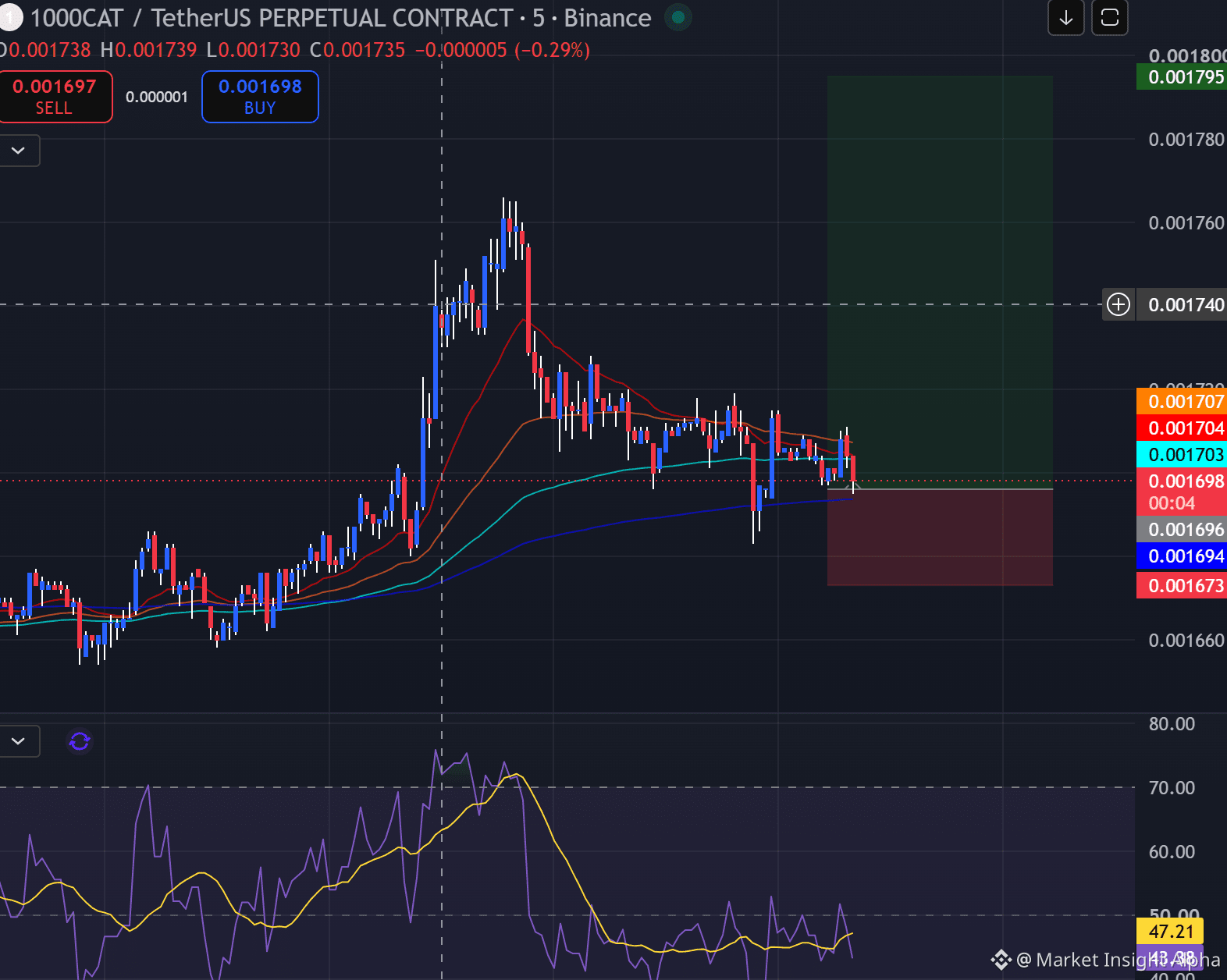Click the download arrow icon at top
This screenshot has width=1227, height=980.
tap(1065, 18)
